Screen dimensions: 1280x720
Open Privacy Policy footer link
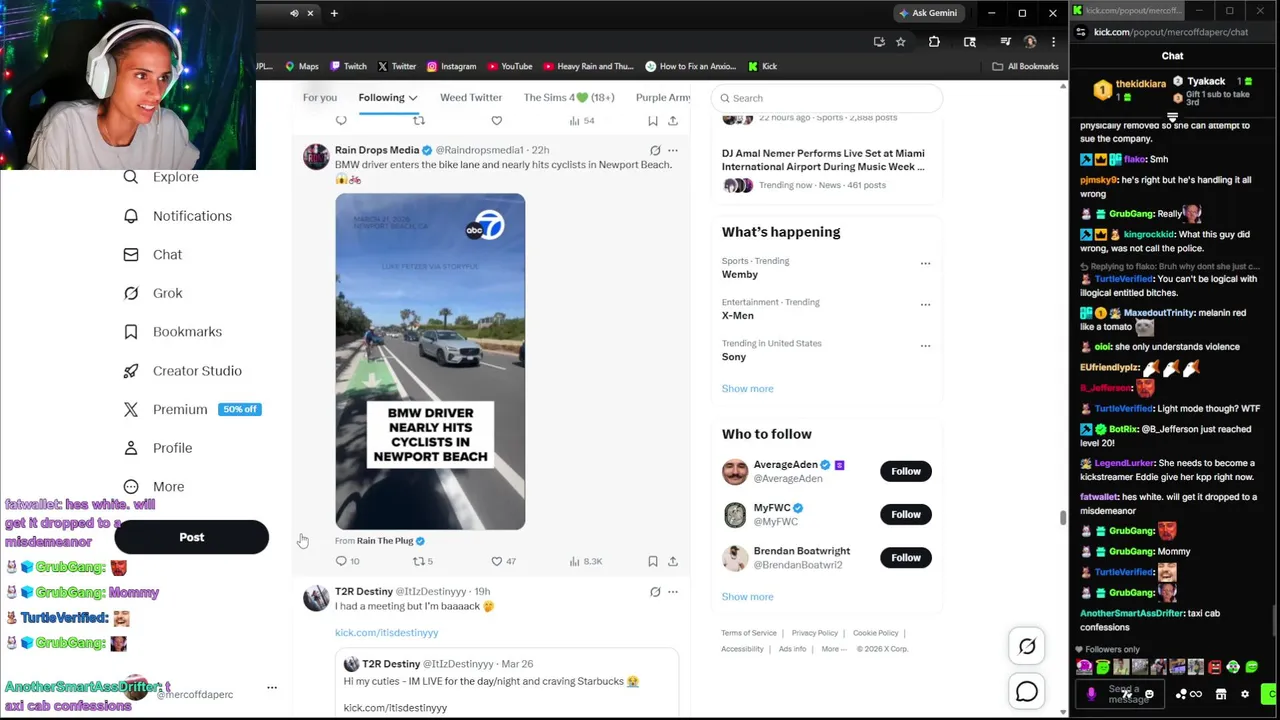coord(815,633)
